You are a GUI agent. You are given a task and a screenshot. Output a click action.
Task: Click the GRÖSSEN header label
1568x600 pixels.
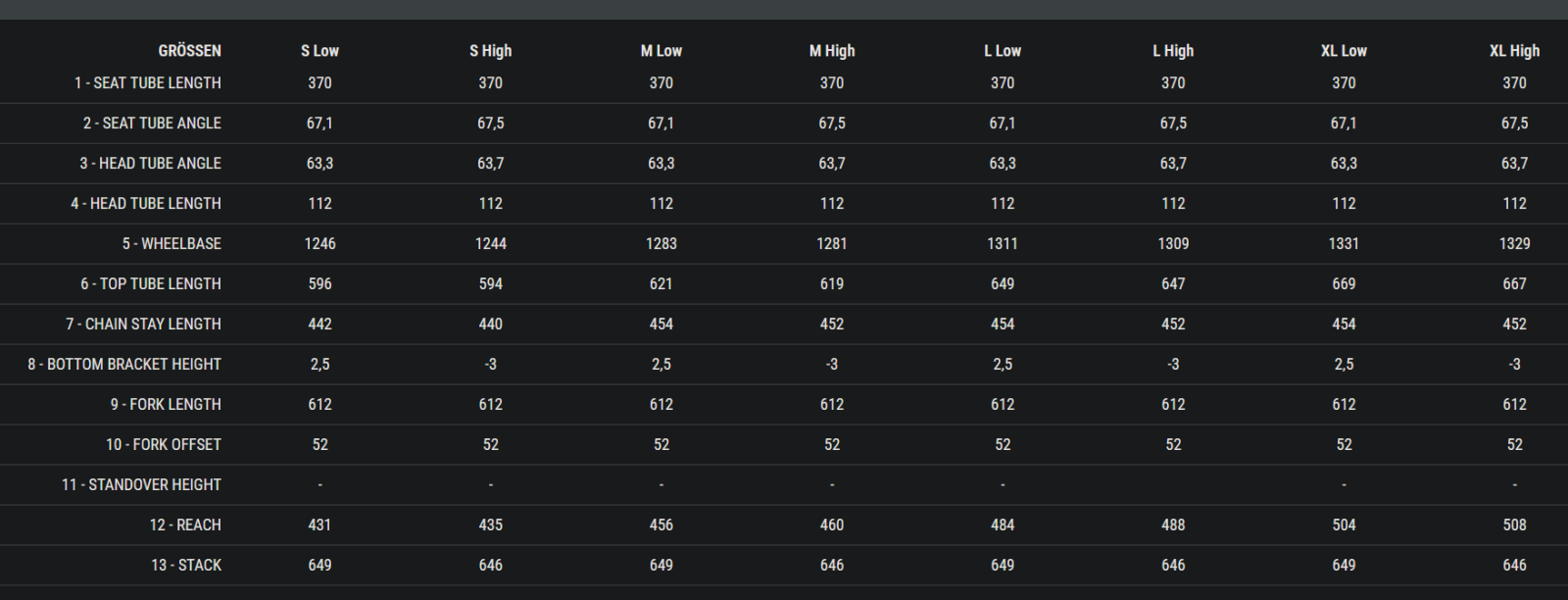point(189,51)
